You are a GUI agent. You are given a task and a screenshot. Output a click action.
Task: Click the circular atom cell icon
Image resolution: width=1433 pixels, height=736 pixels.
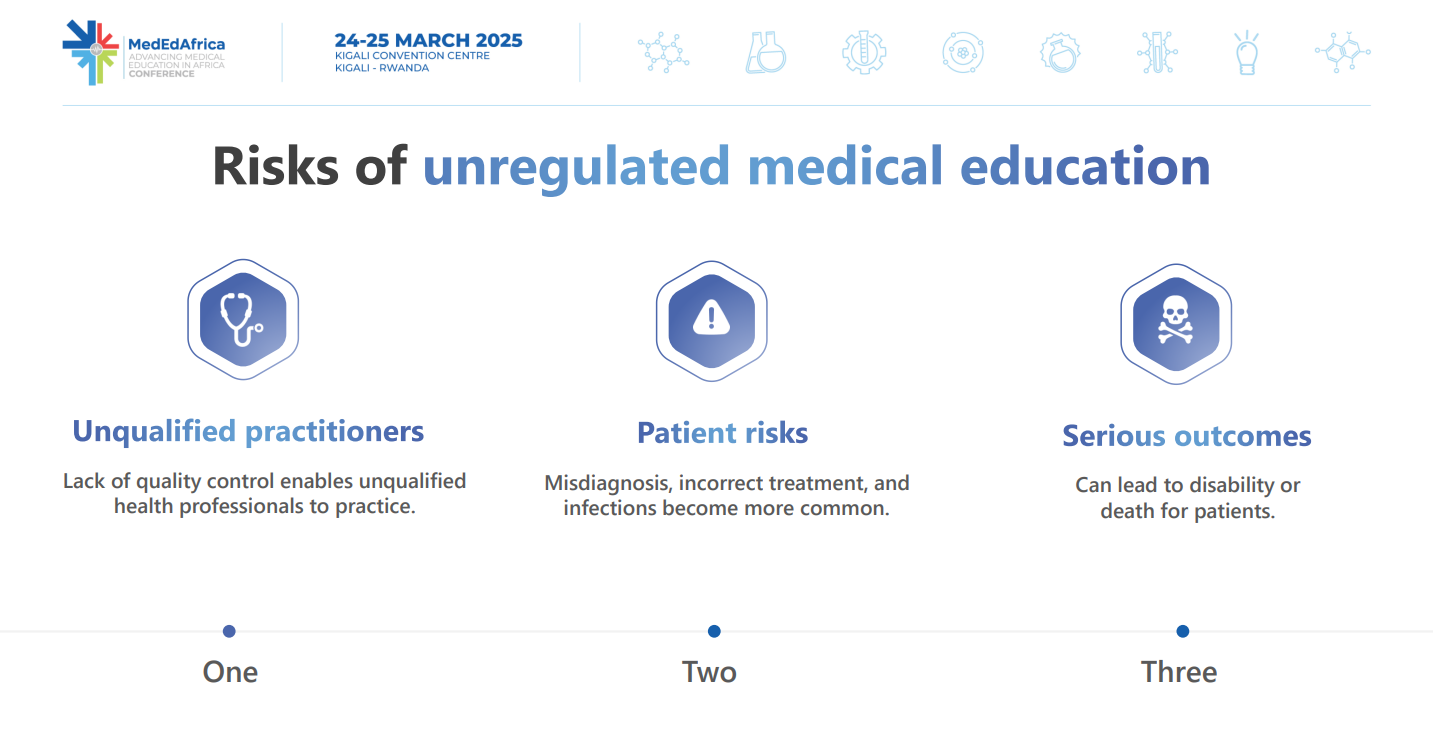click(x=963, y=52)
